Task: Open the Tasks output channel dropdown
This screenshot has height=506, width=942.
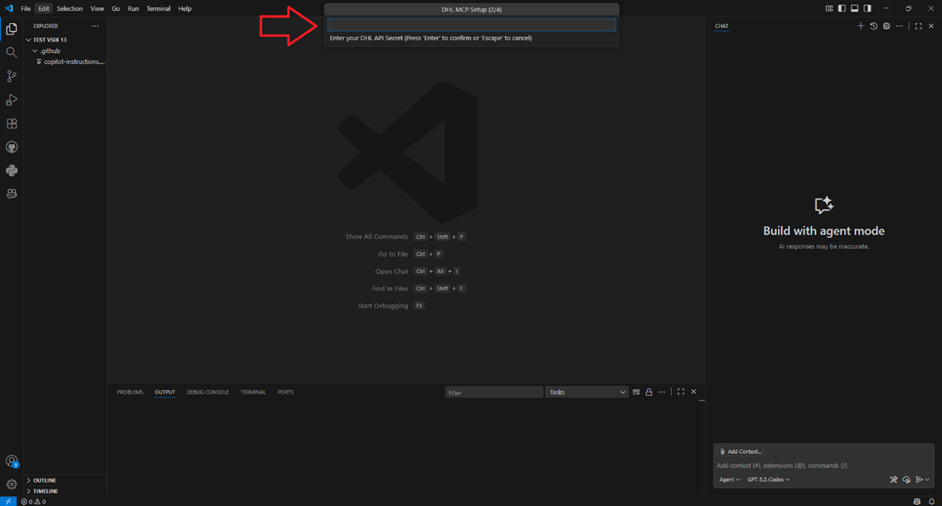Action: click(586, 392)
